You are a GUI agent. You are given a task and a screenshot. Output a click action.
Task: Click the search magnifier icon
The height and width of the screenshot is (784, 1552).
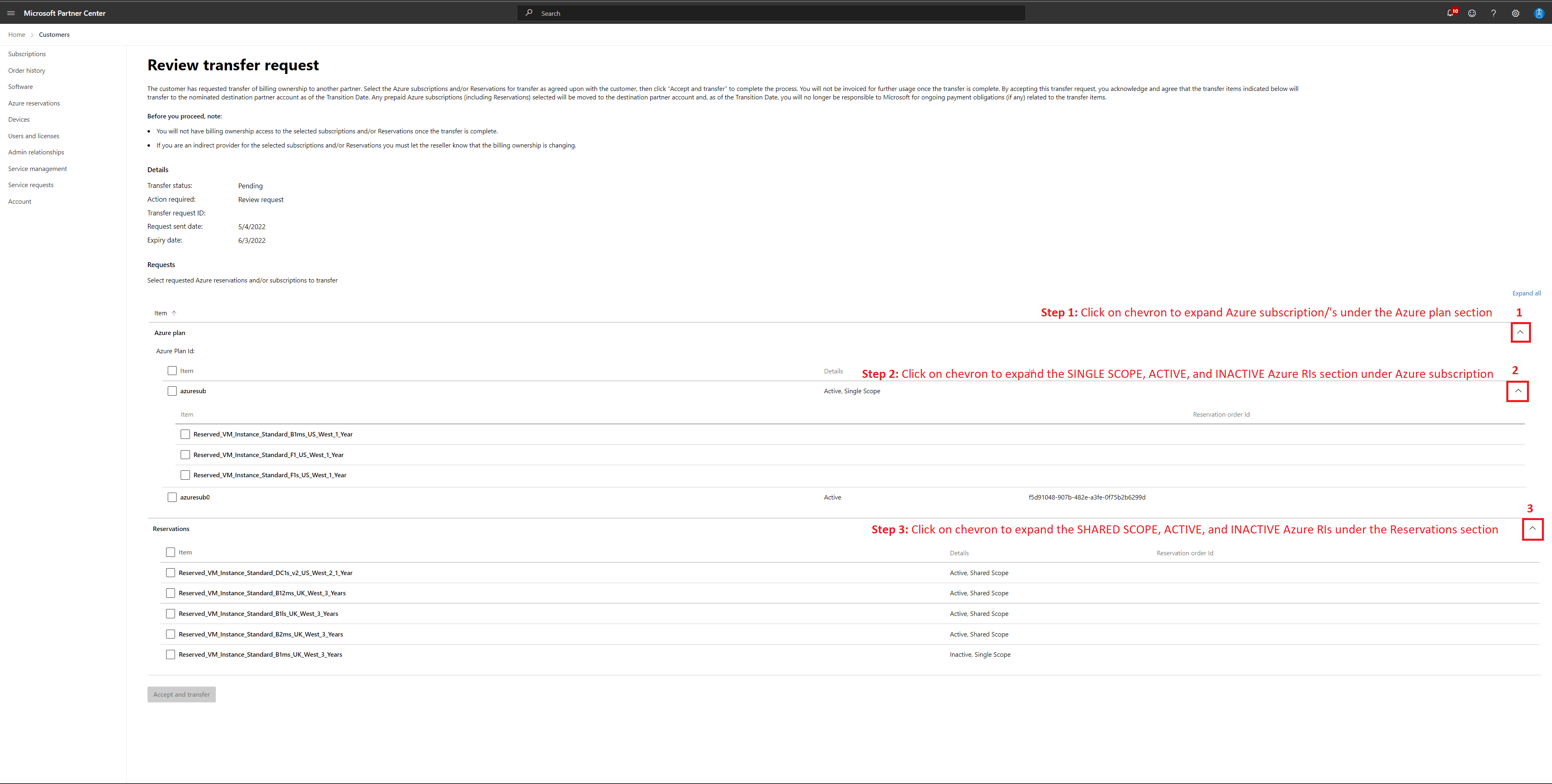529,13
